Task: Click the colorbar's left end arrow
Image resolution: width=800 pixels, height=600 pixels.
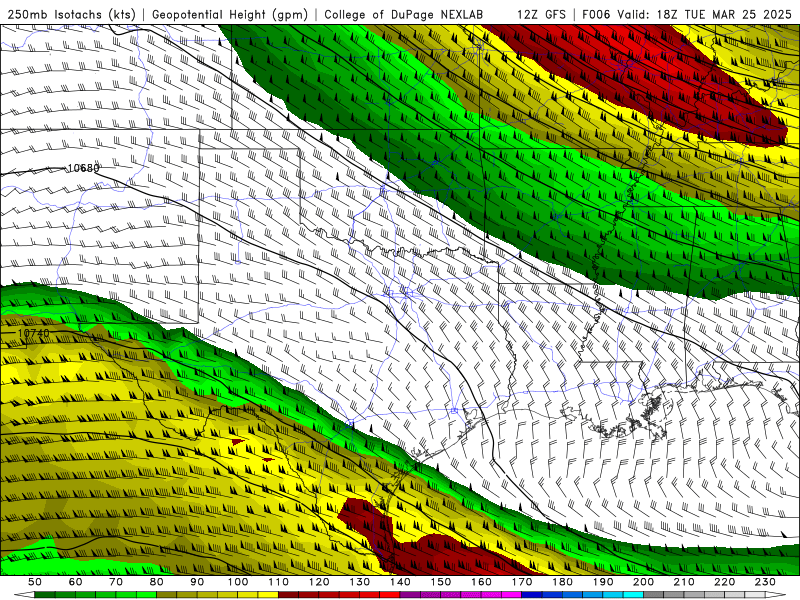Action: [24, 595]
